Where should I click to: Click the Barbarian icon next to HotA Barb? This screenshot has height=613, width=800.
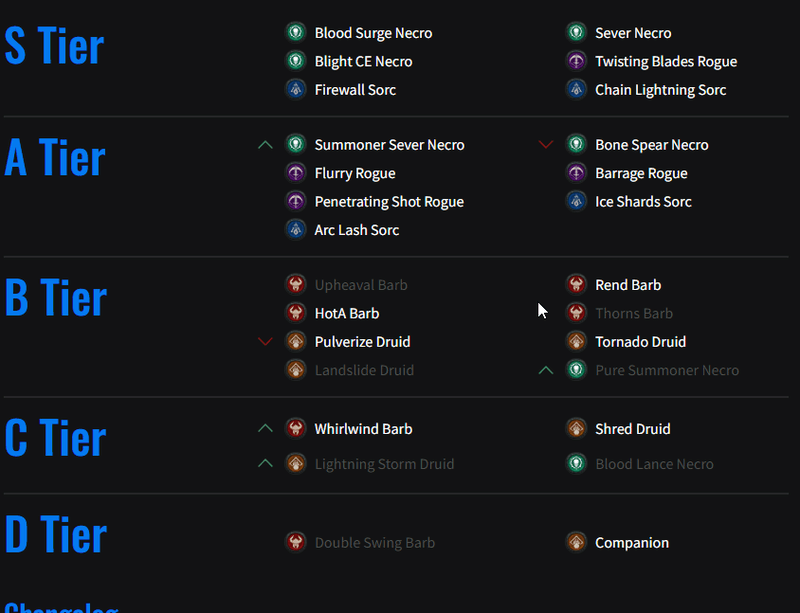[x=295, y=313]
